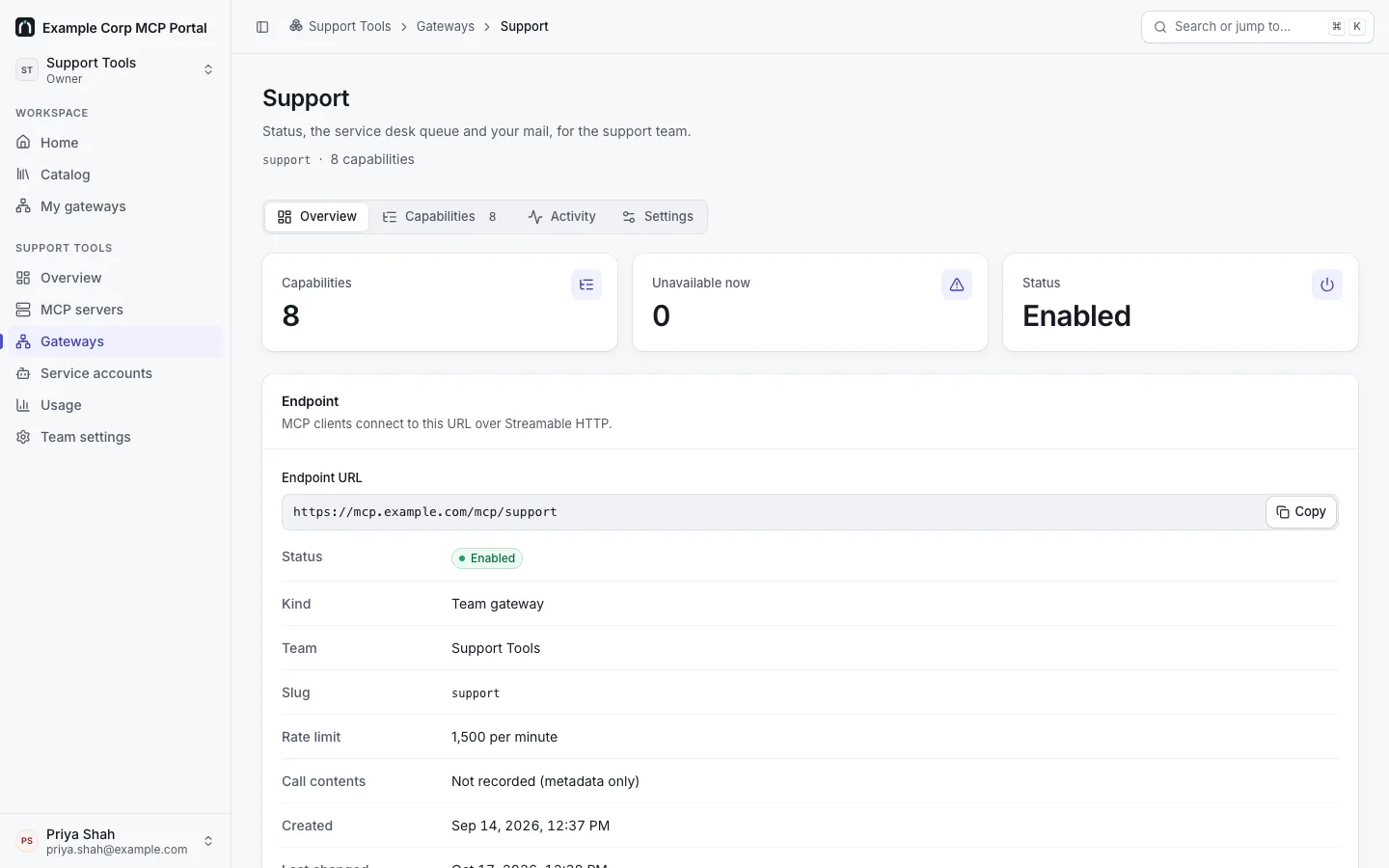
Task: Click the Status card power icon
Action: [1327, 285]
